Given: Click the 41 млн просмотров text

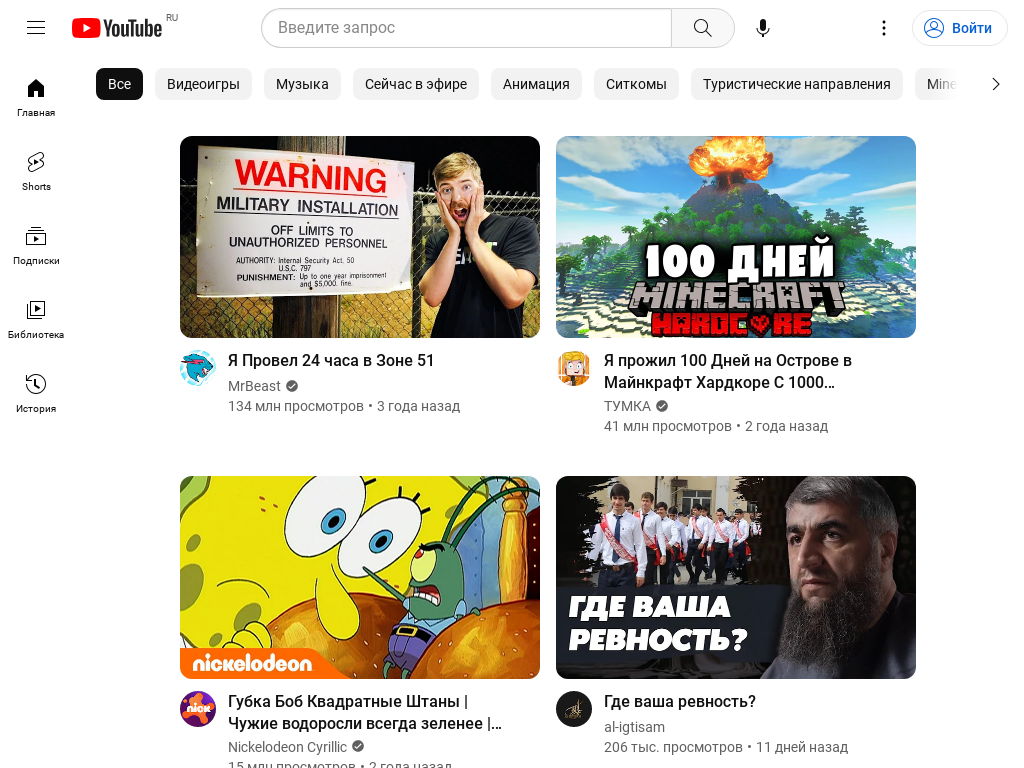Looking at the screenshot, I should 667,426.
